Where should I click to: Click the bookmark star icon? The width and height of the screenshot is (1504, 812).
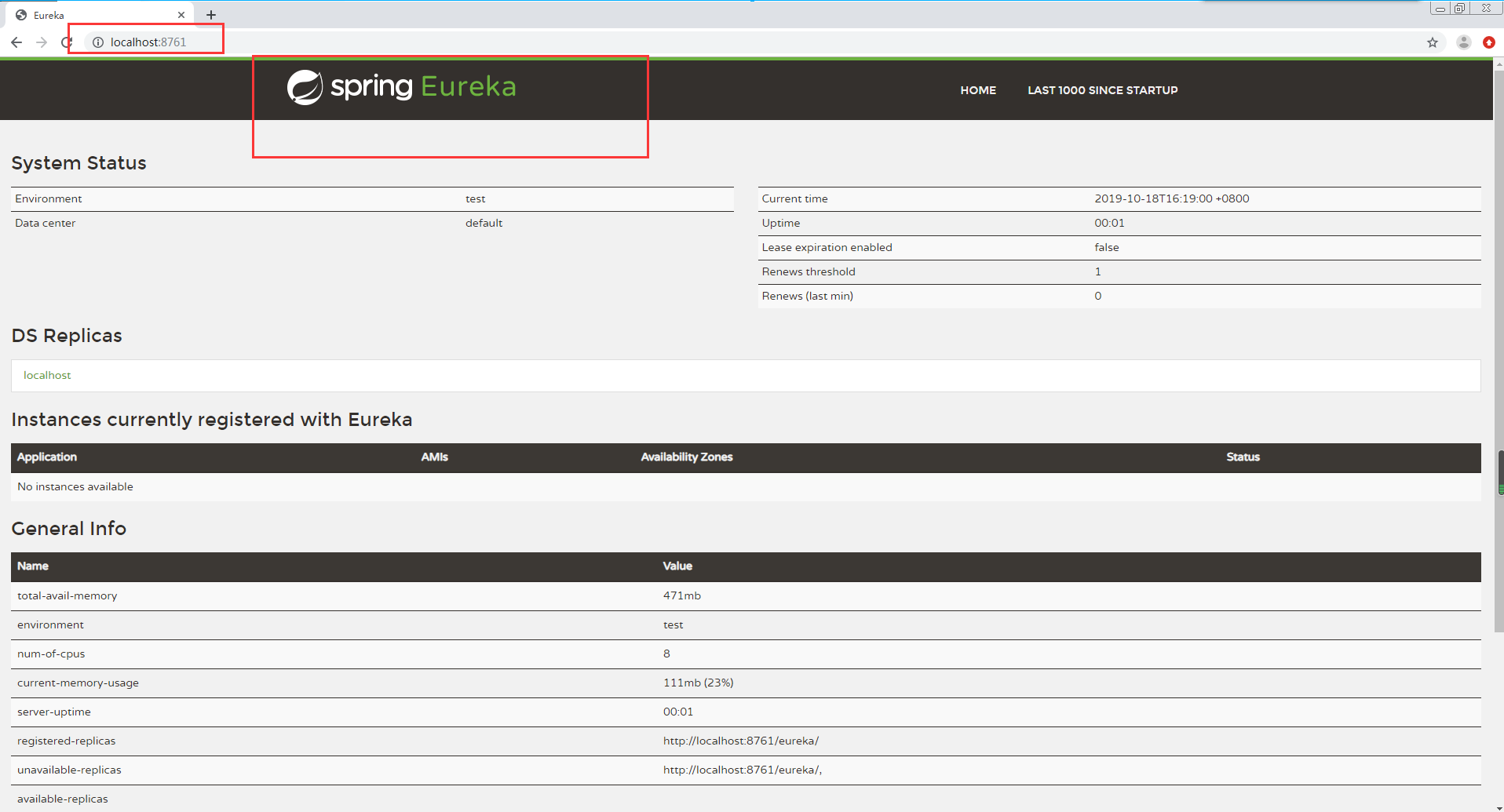tap(1433, 42)
